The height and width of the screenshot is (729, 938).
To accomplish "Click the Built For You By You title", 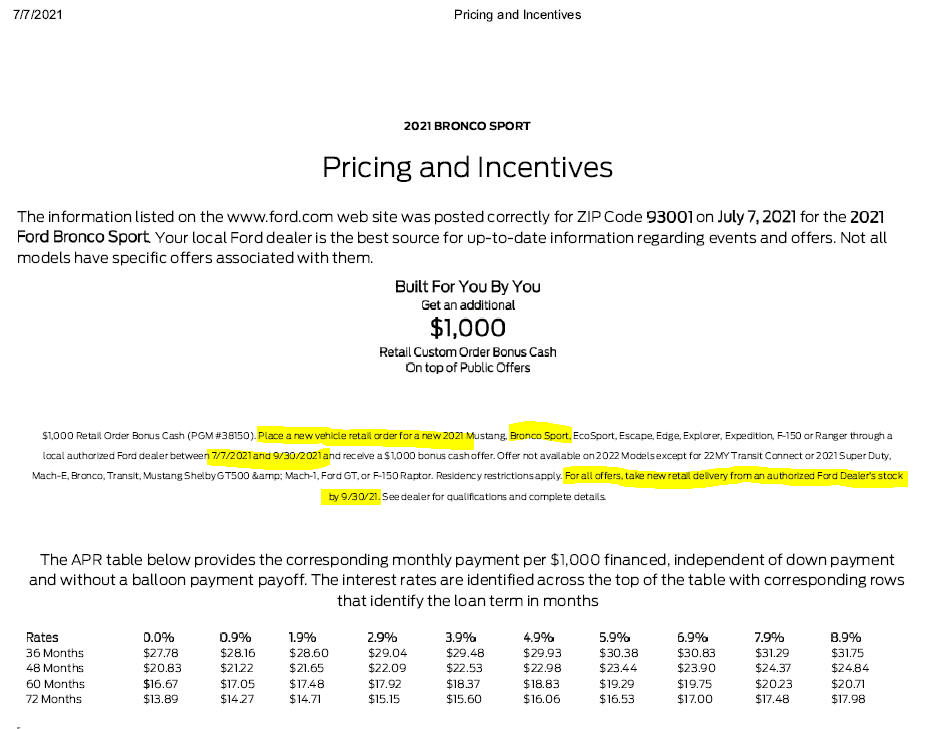I will tap(468, 286).
